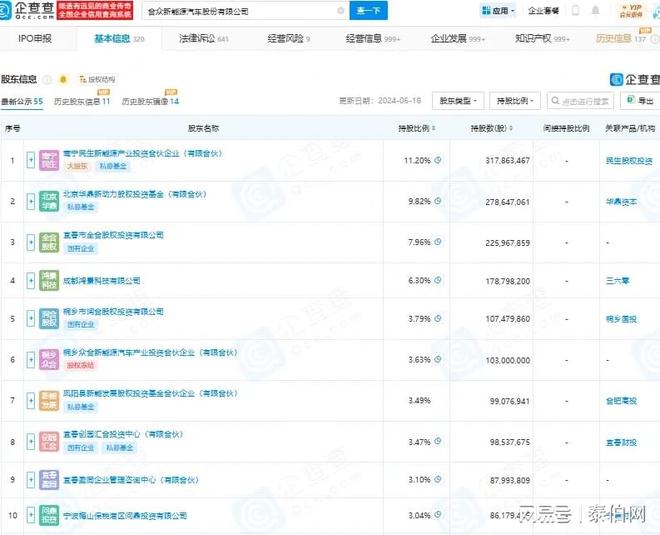Click purple logo of shareholder row 1
Screen dimensions: 660x535
tap(49, 160)
